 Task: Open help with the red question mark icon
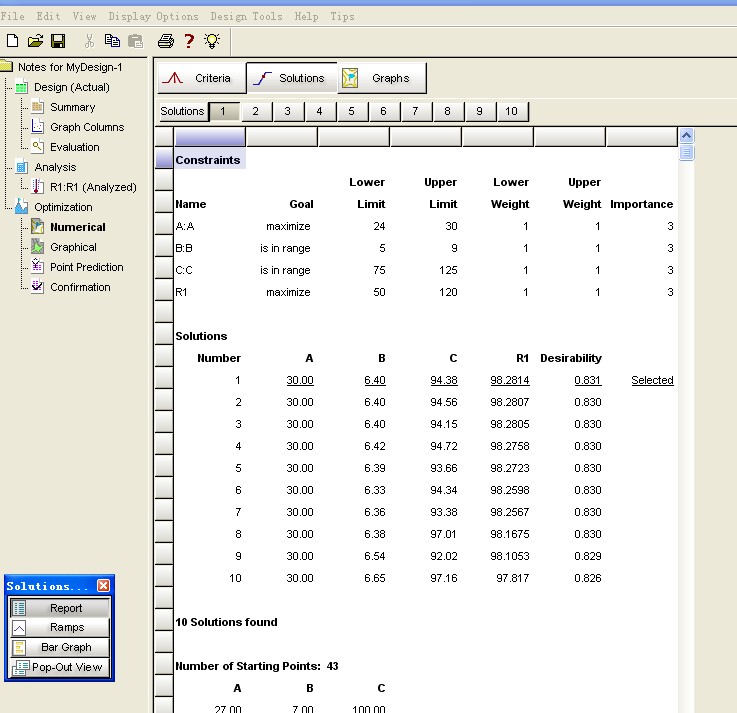(189, 41)
